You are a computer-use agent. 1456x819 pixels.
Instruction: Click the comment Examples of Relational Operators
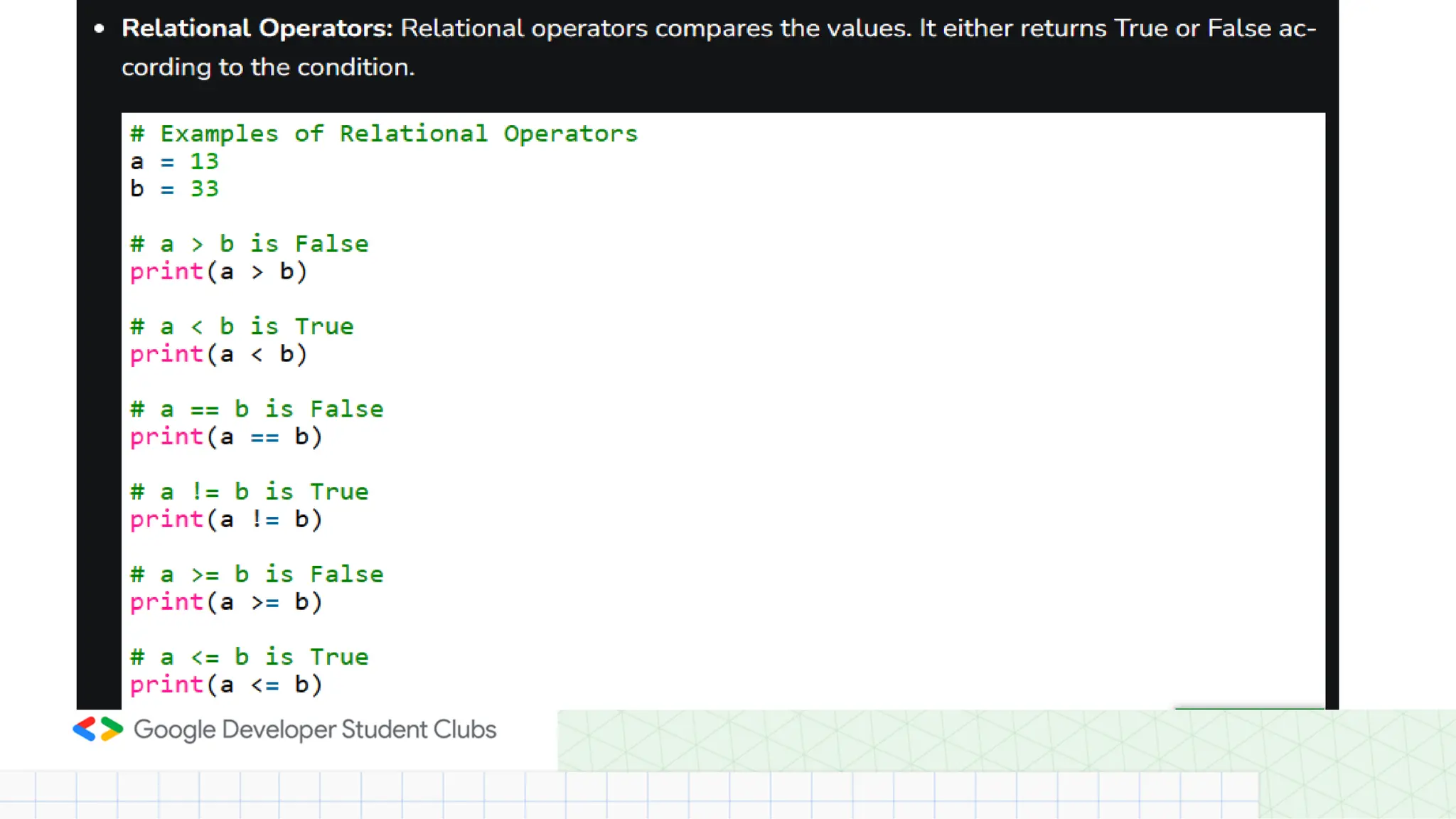pos(384,134)
